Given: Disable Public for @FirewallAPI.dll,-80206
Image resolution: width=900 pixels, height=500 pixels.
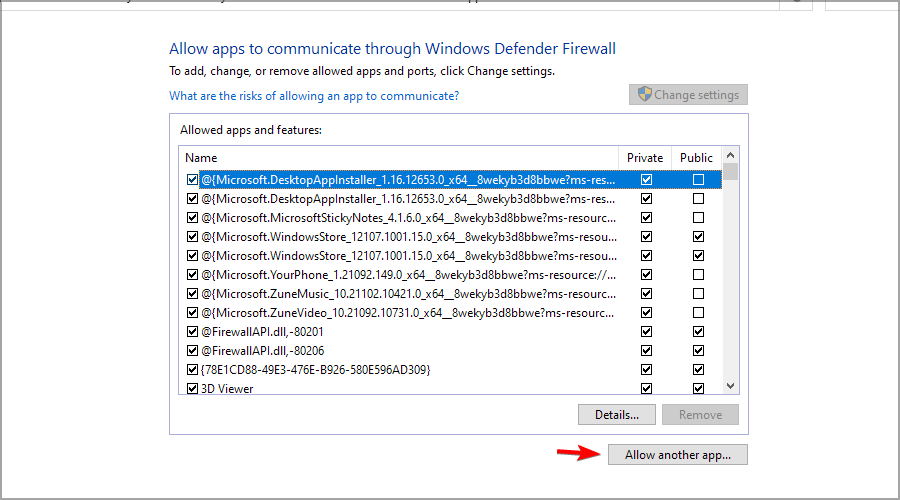Looking at the screenshot, I should coord(698,350).
